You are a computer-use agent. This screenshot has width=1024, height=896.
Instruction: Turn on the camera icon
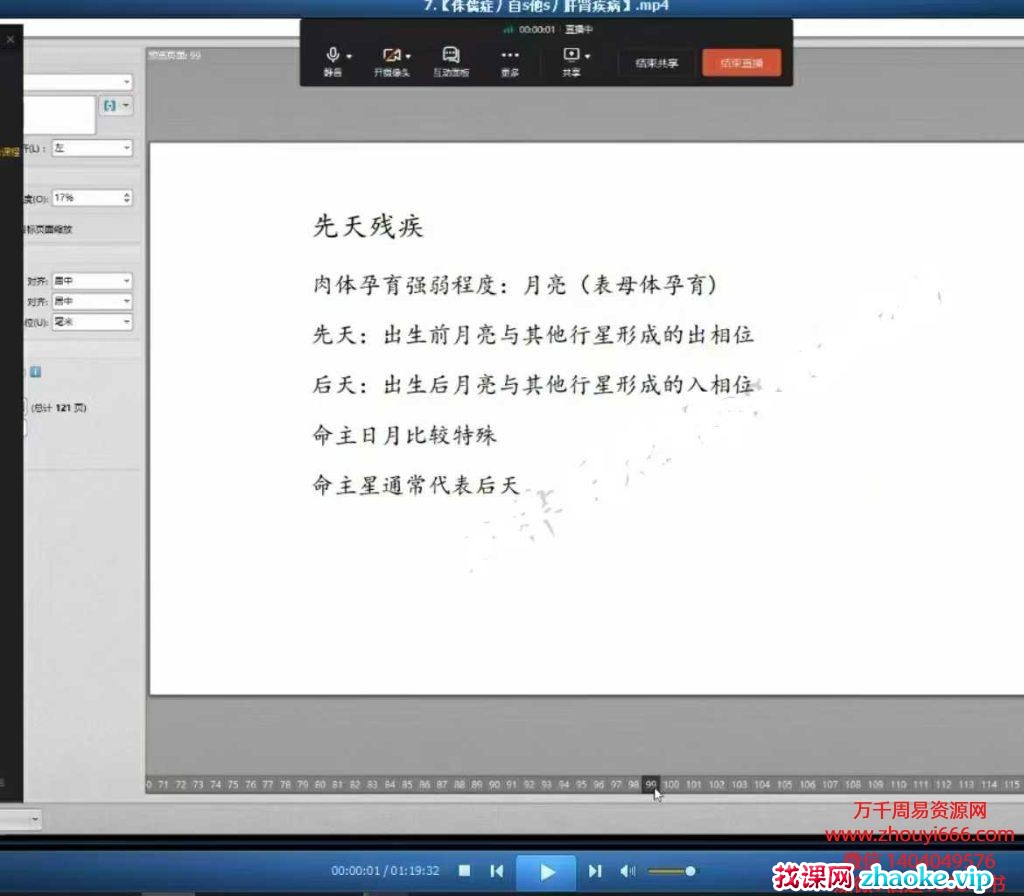point(389,56)
